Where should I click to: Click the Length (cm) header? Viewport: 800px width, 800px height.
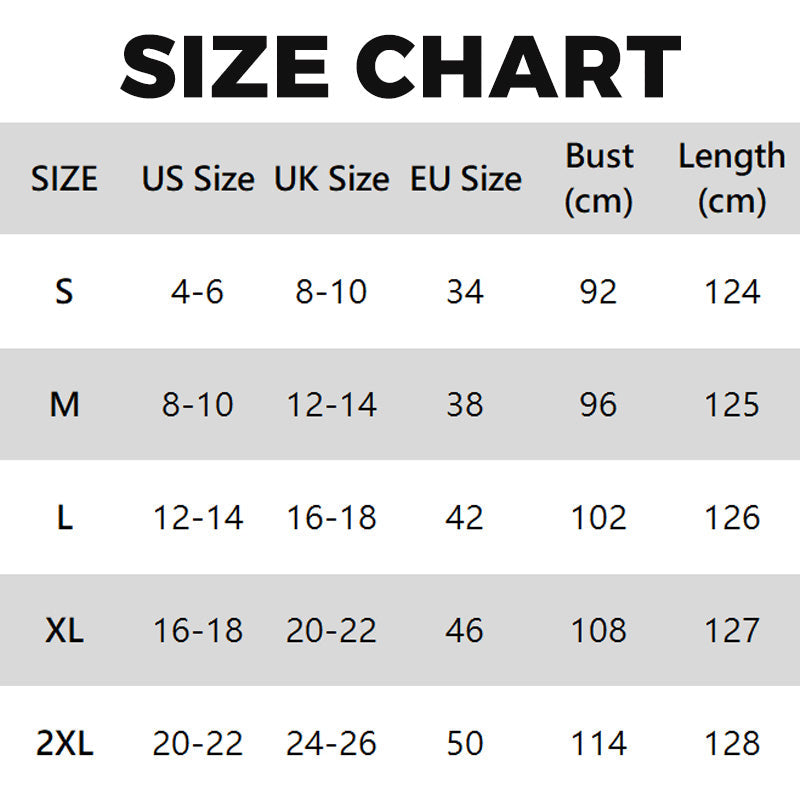732,179
